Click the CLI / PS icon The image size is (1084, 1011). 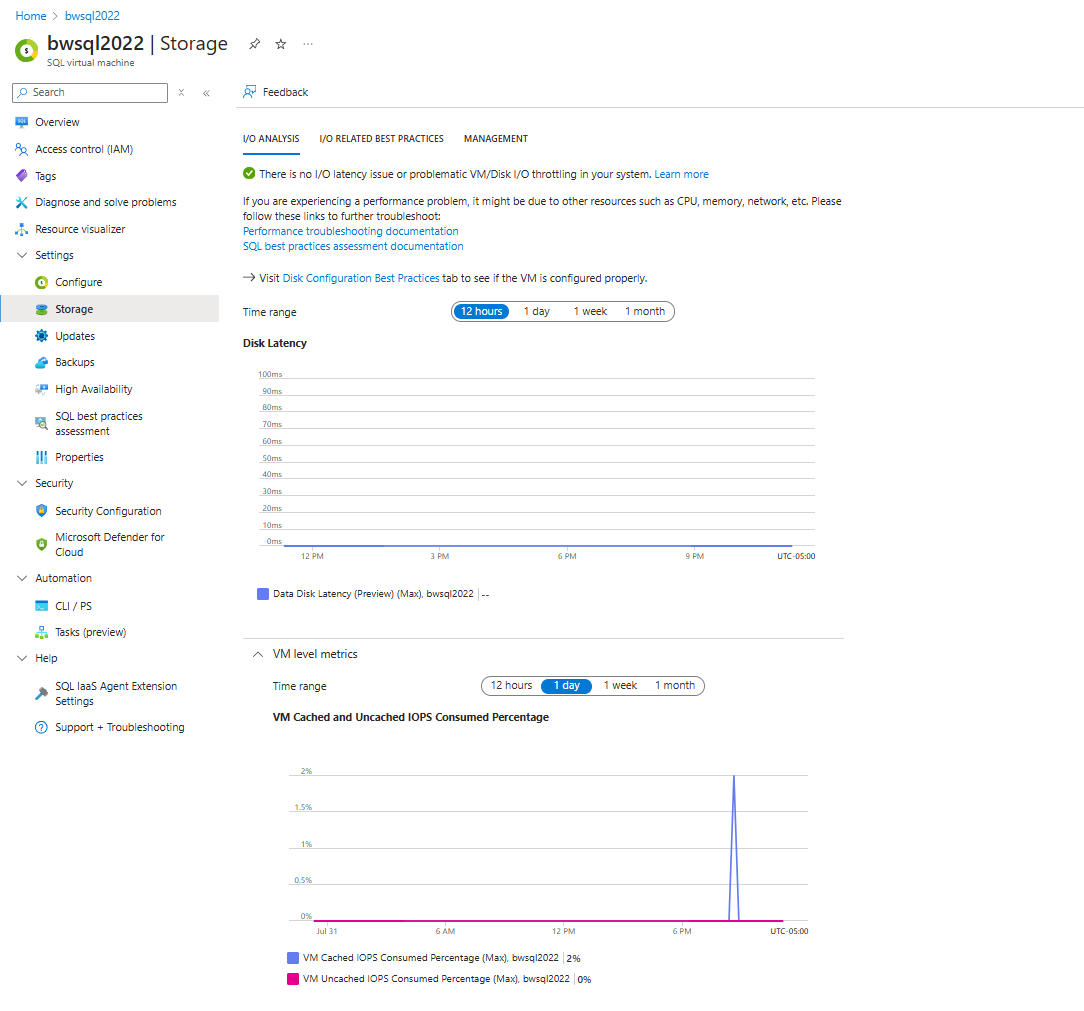tap(41, 606)
